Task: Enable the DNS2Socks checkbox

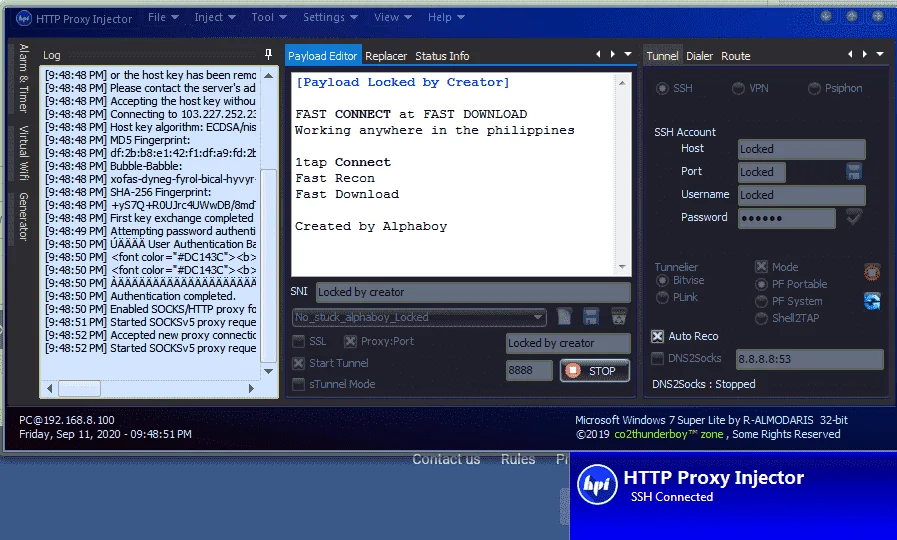Action: (x=658, y=359)
